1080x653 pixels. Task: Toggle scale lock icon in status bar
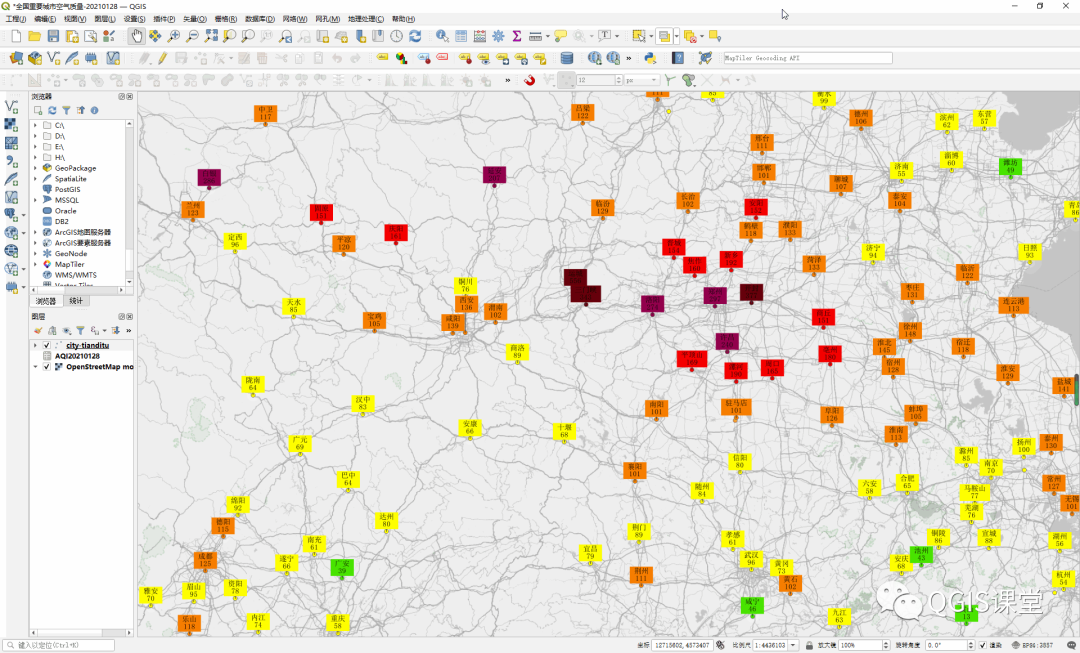tap(809, 645)
